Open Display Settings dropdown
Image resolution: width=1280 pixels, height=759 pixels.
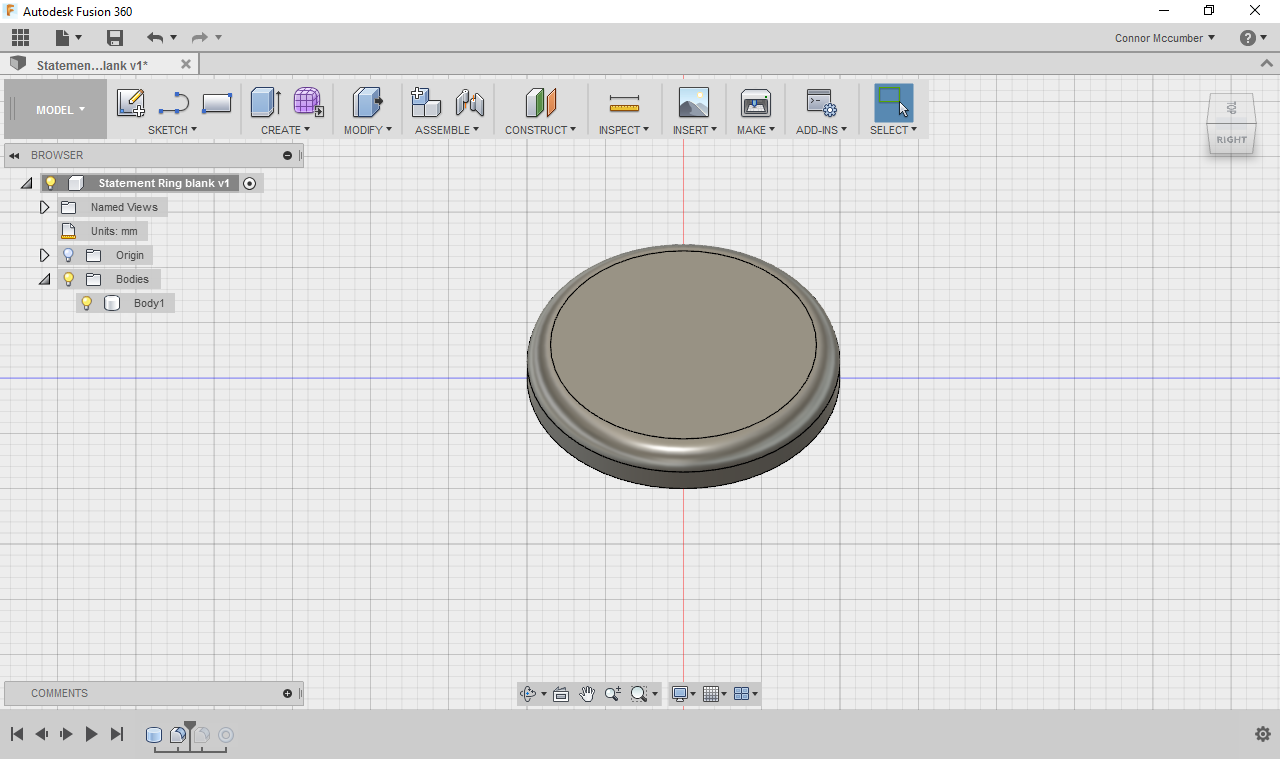click(x=684, y=694)
